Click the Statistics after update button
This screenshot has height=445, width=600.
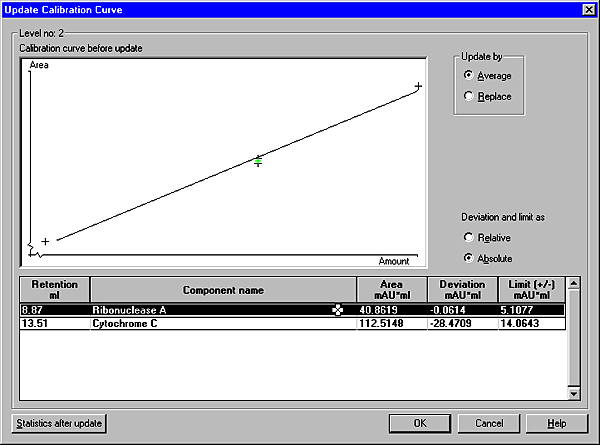(59, 424)
